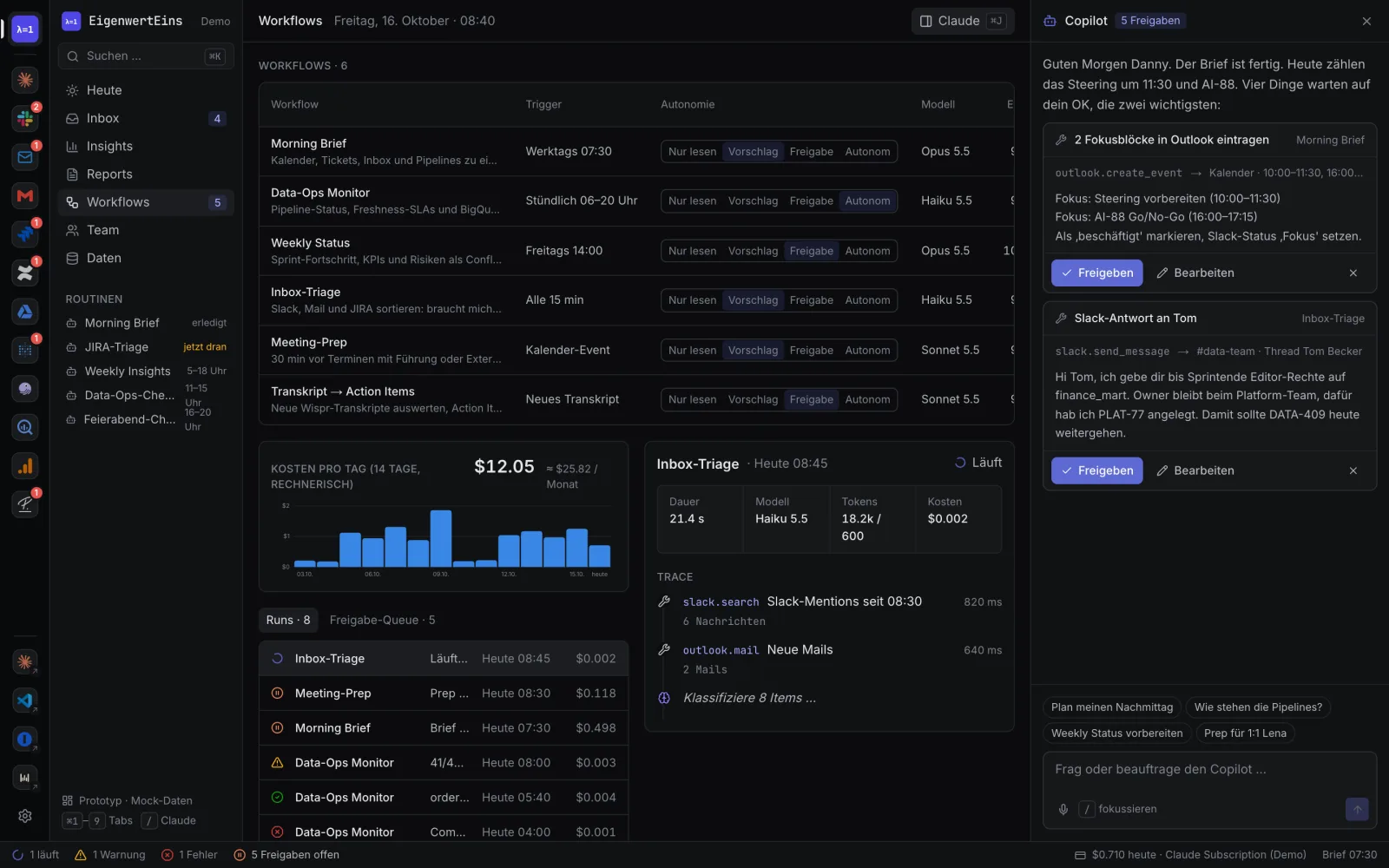This screenshot has width=1389, height=868.
Task: Open the VS Code icon in rail
Action: 25,700
